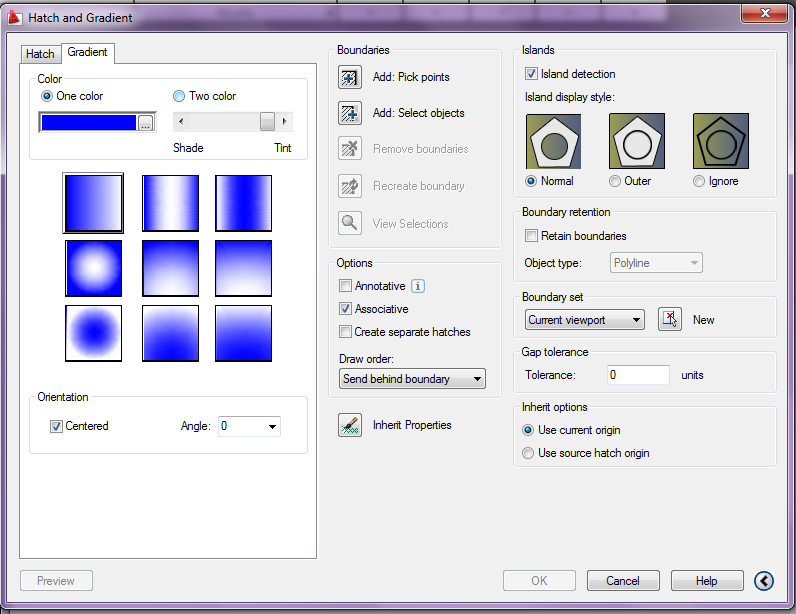Viewport: 796px width, 614px height.
Task: Click the Cancel button
Action: pos(623,580)
